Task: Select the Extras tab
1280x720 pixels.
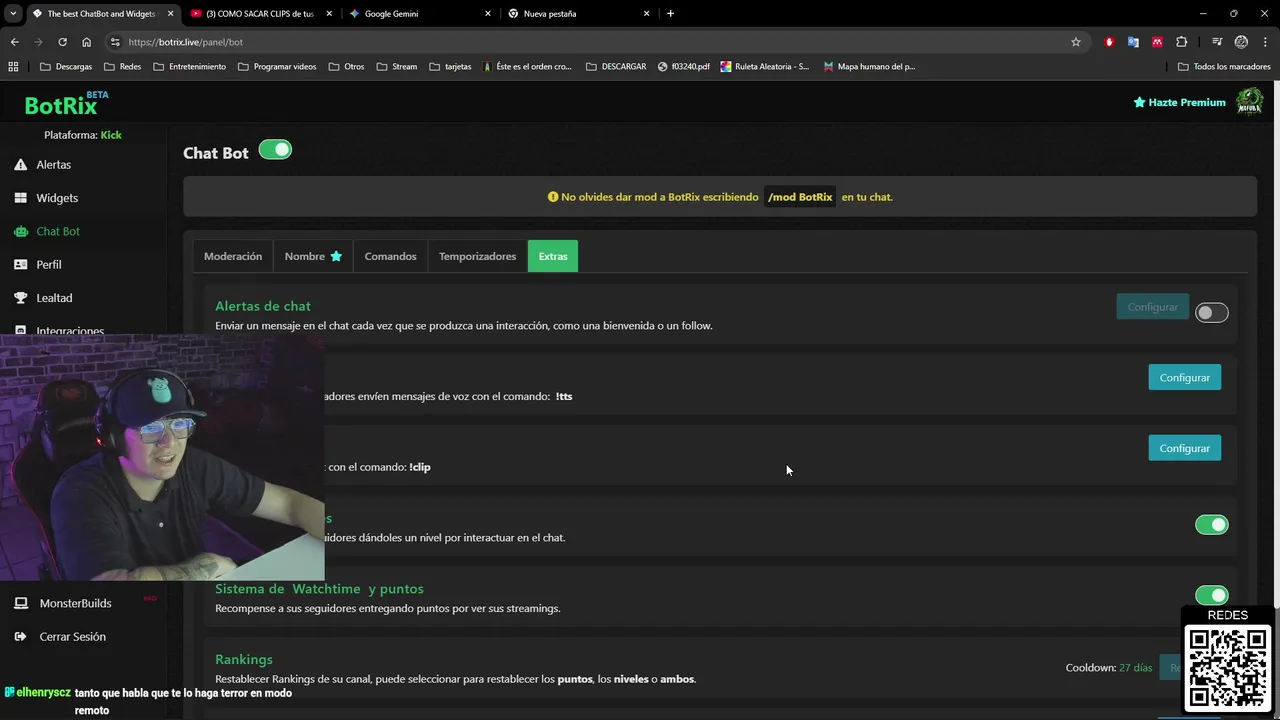Action: click(x=553, y=256)
